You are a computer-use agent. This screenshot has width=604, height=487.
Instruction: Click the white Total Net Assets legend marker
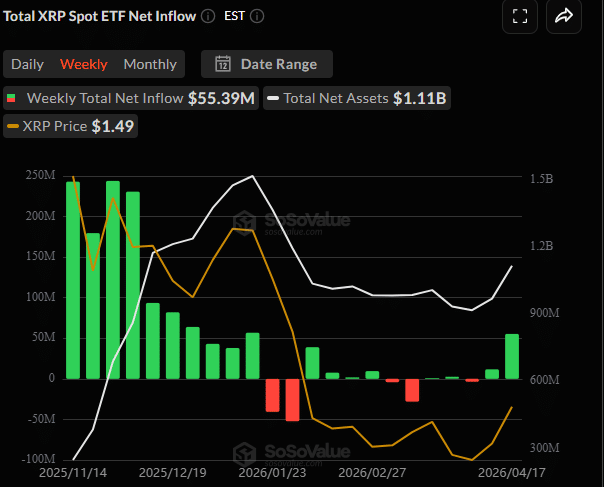point(272,98)
